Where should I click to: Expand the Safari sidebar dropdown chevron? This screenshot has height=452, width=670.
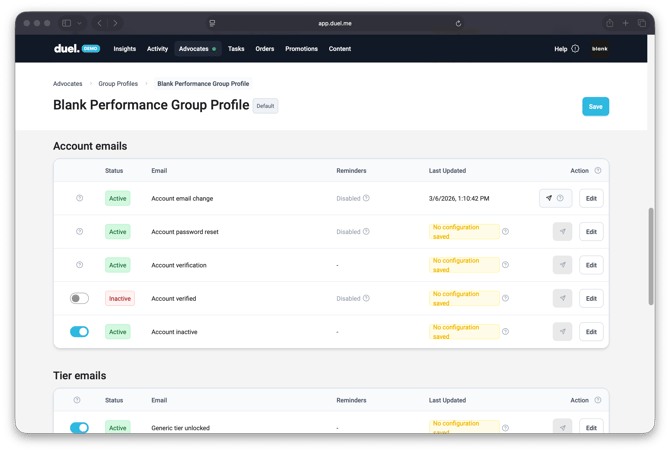point(79,23)
